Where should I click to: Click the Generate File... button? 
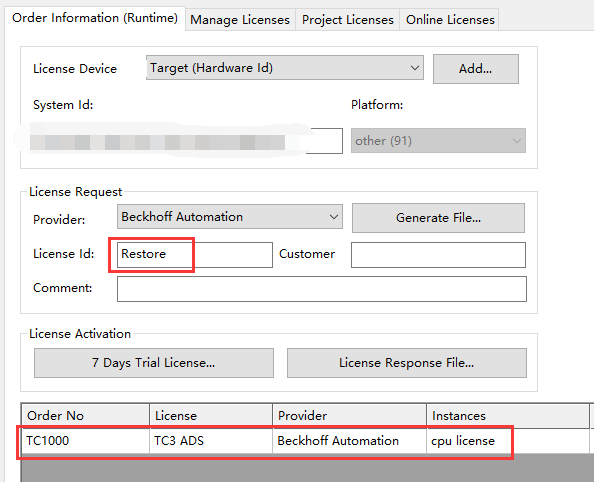click(x=438, y=218)
